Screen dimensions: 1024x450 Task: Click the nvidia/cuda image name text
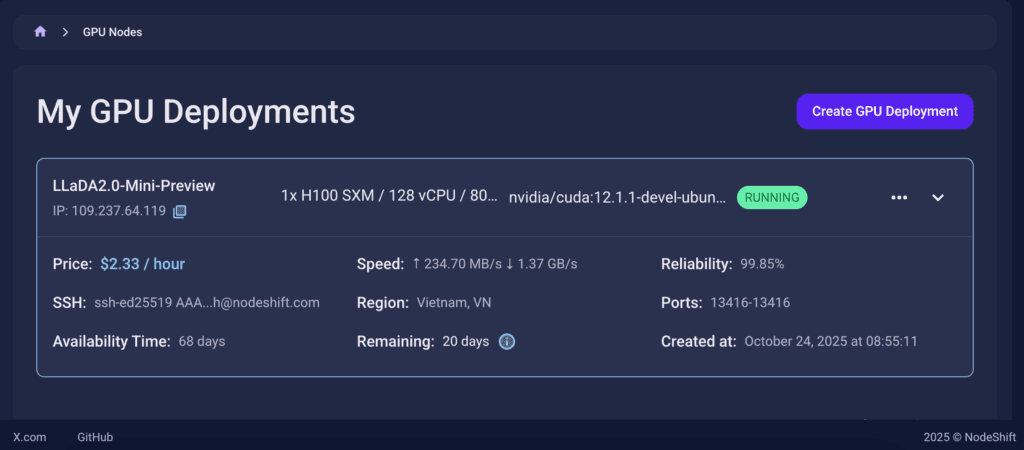617,197
